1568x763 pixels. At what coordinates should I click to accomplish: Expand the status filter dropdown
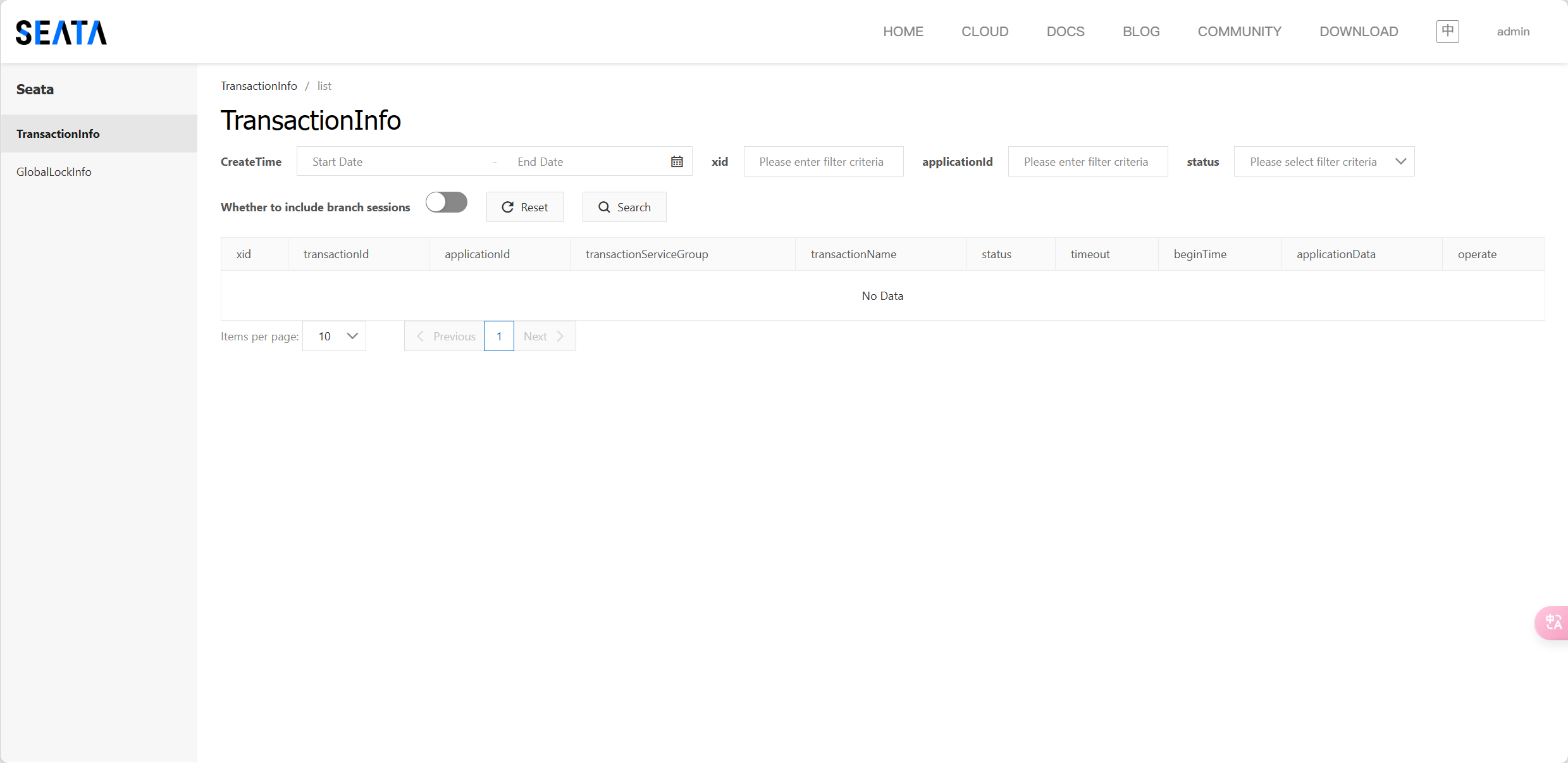click(1324, 162)
